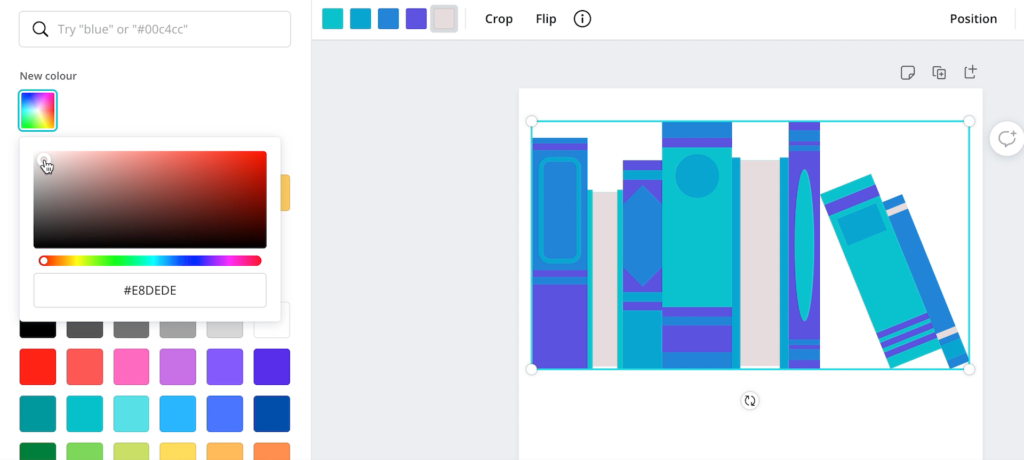
Task: Click Flip in the toolbar
Action: click(546, 19)
